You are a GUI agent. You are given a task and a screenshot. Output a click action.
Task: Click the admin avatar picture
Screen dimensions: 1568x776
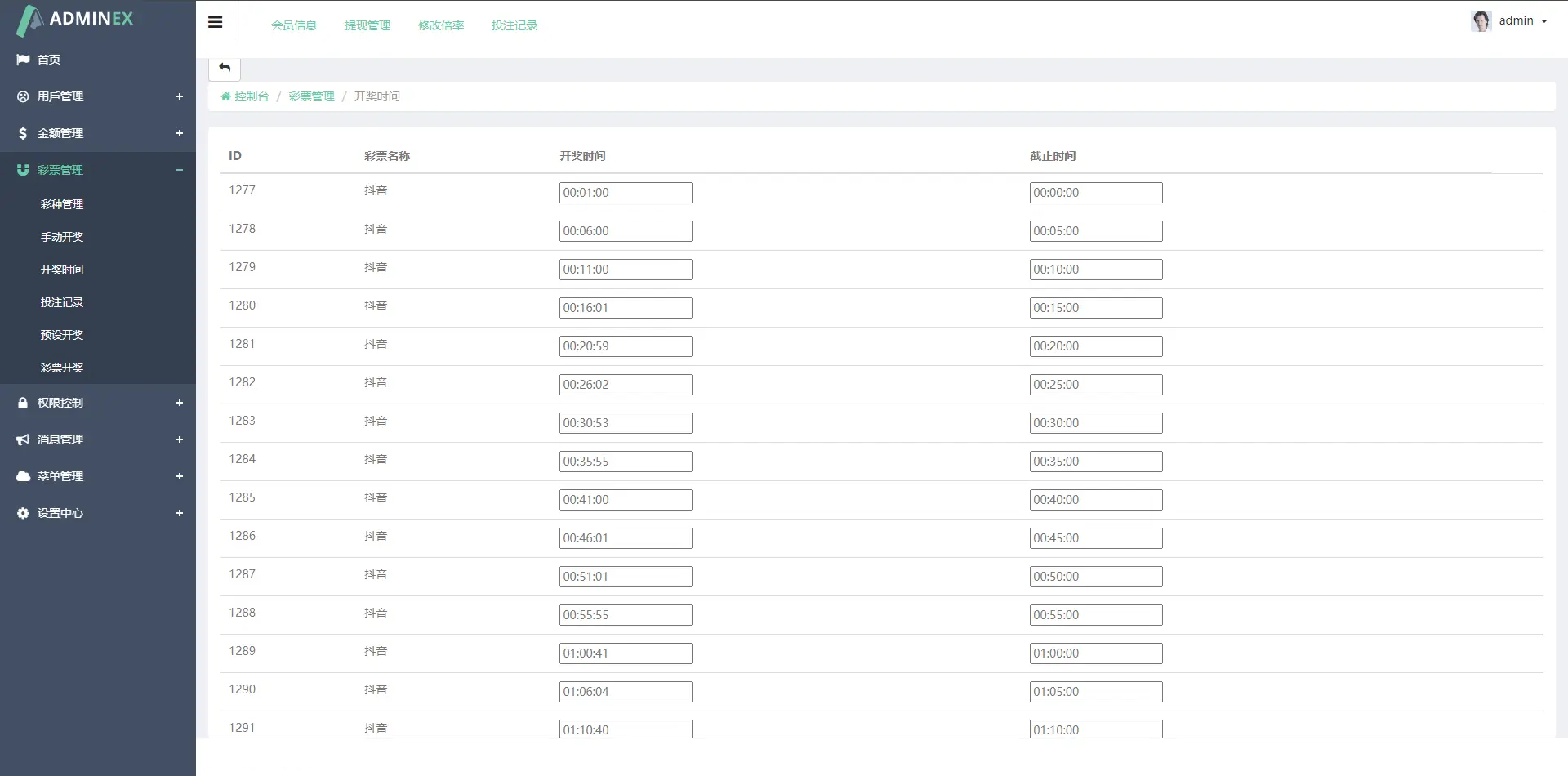click(x=1481, y=20)
